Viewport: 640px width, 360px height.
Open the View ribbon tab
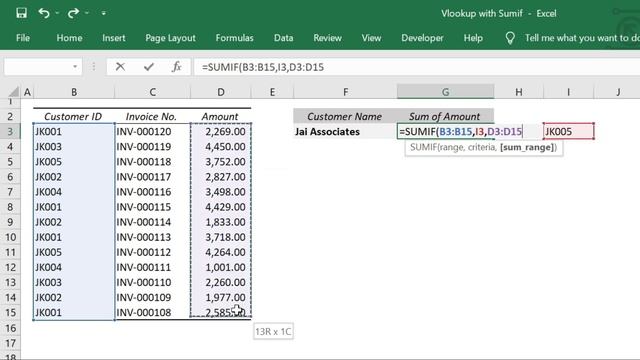point(371,38)
